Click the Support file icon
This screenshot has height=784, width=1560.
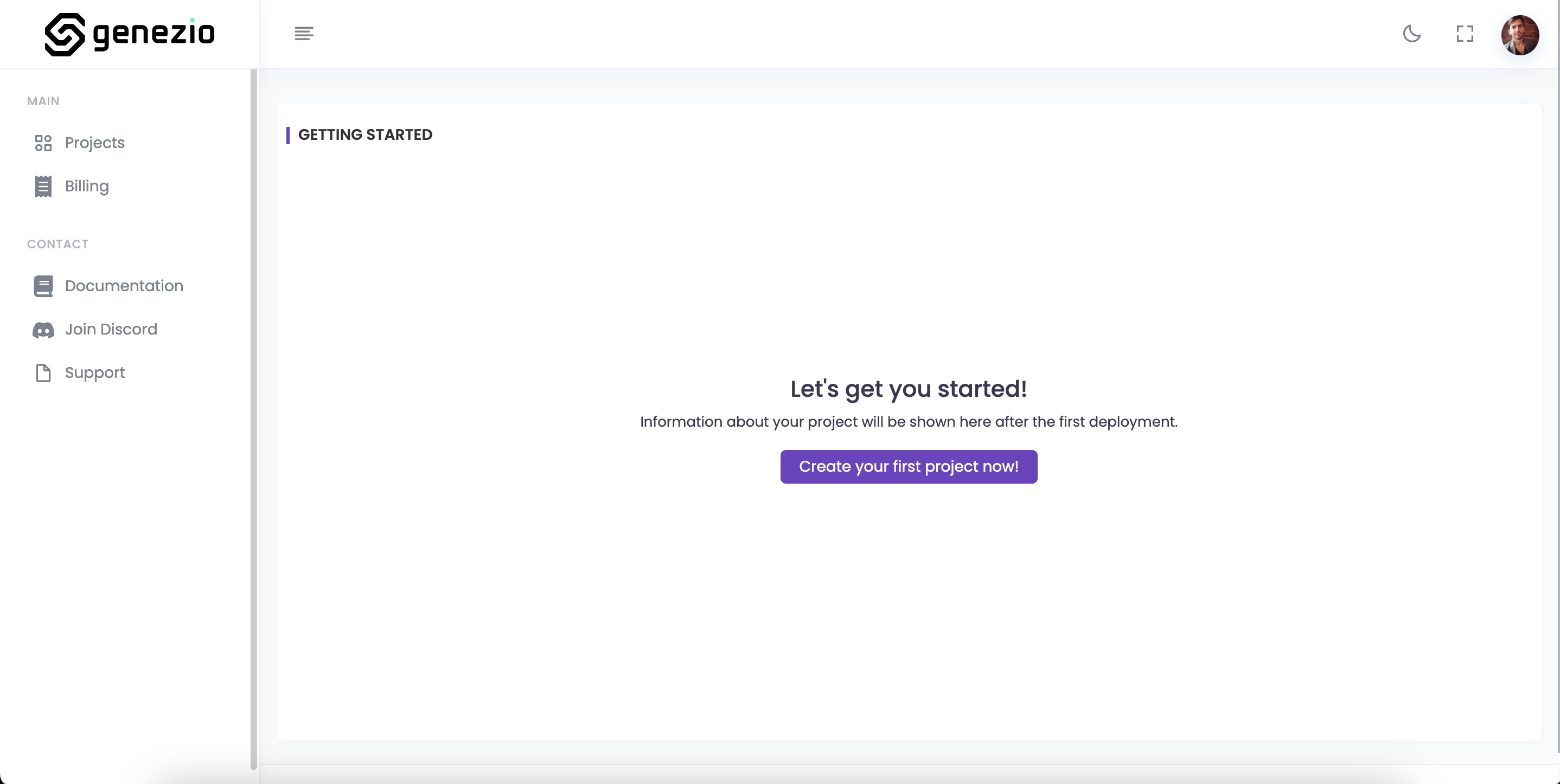coord(43,373)
